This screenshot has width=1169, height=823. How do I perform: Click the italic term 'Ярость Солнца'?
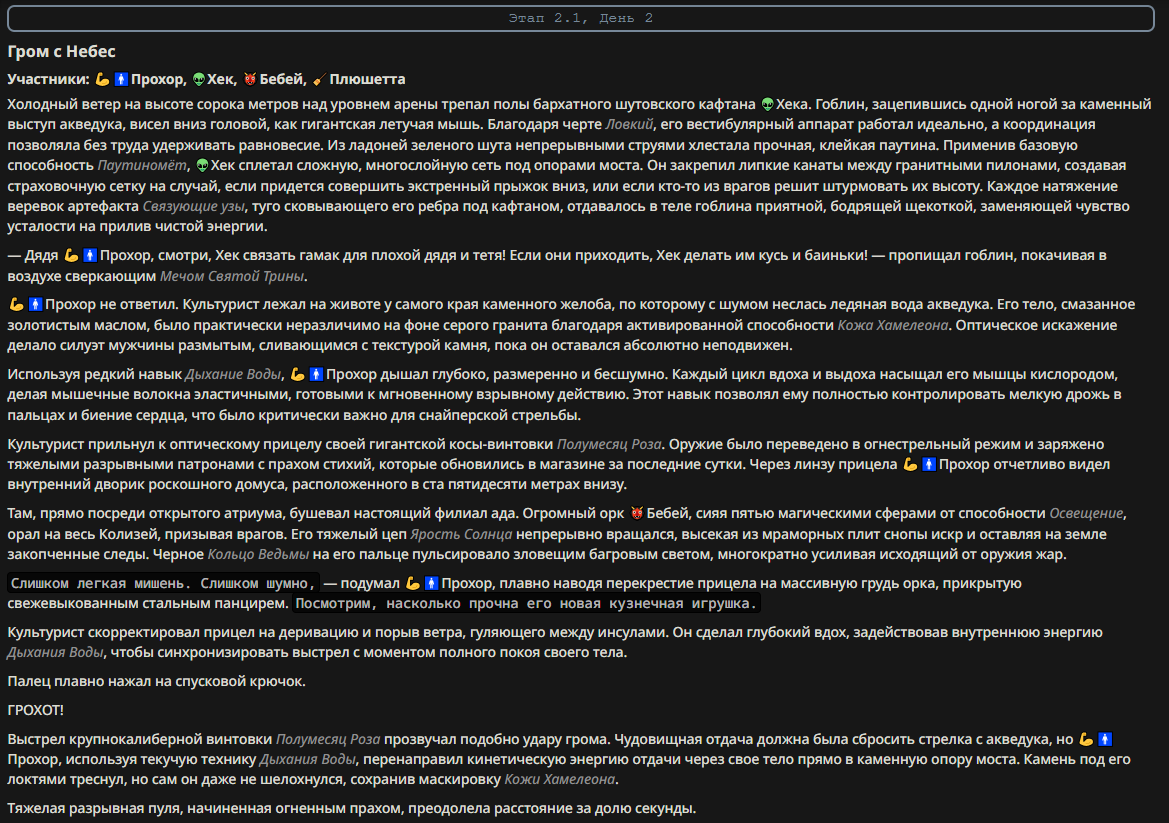[461, 535]
